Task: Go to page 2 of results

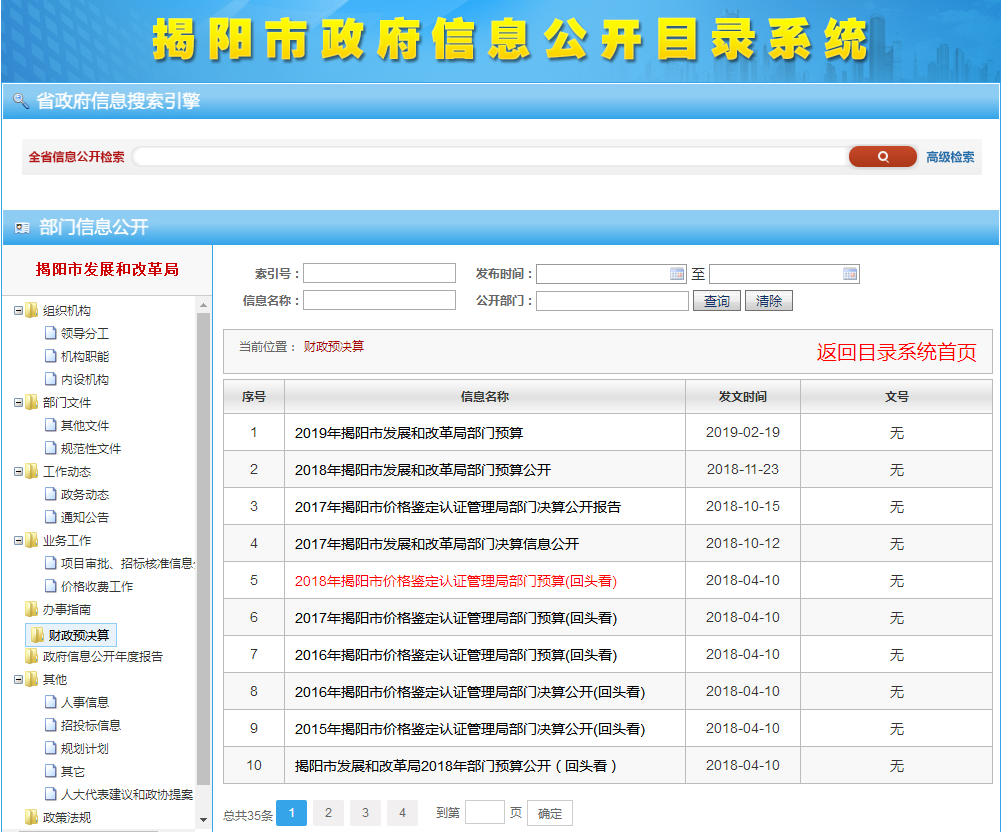Action: [x=328, y=813]
